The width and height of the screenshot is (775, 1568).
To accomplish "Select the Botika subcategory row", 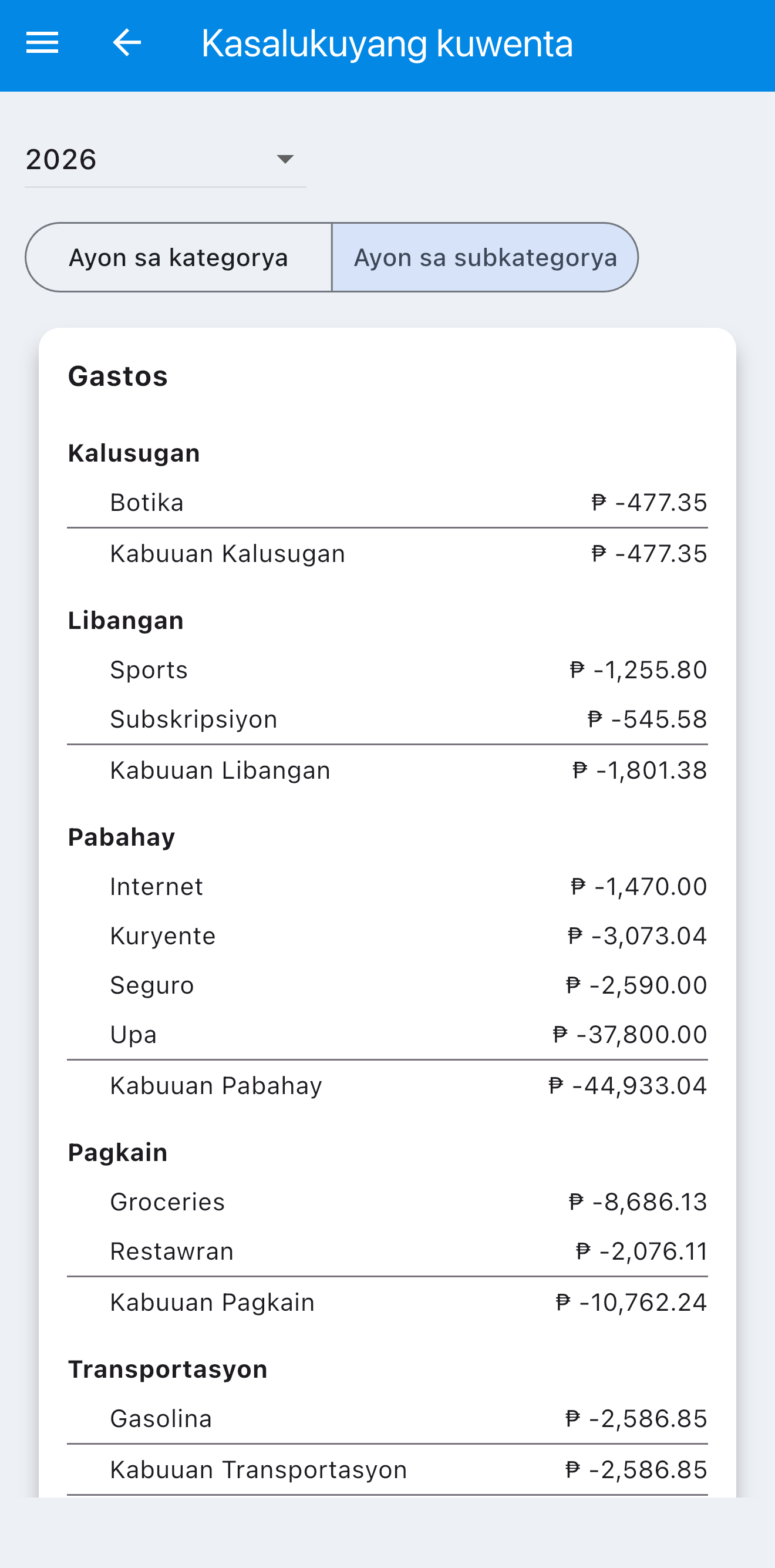I will [x=387, y=503].
